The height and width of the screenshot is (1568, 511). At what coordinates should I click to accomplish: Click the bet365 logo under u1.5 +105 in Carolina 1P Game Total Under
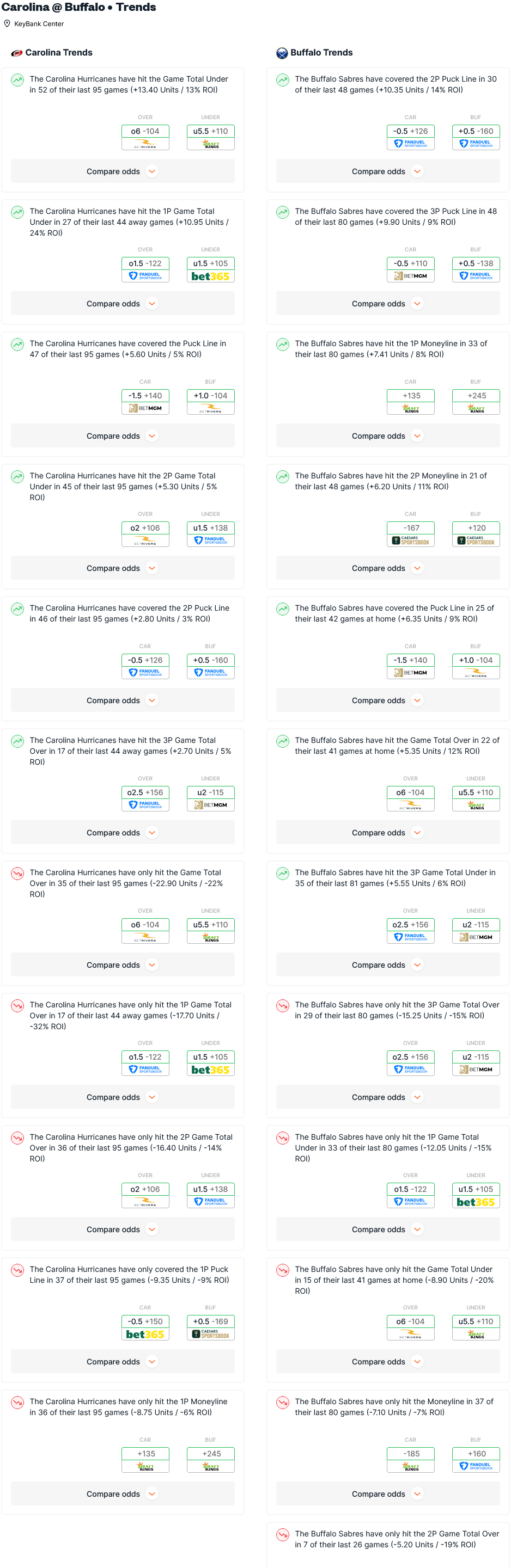click(211, 276)
